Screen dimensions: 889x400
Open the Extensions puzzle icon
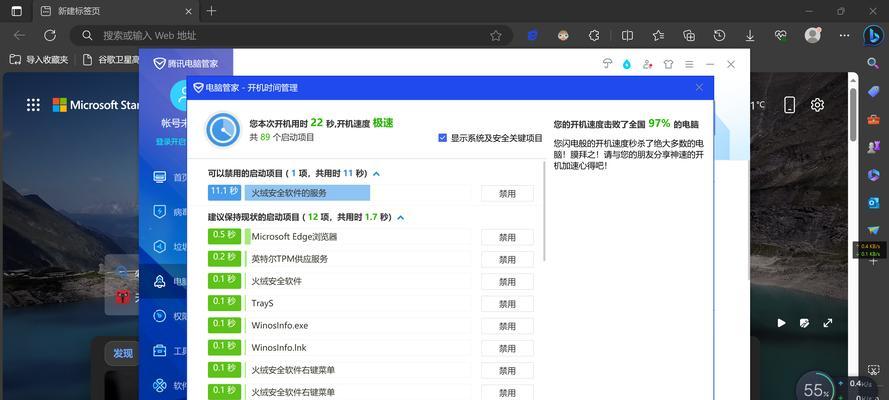(594, 36)
